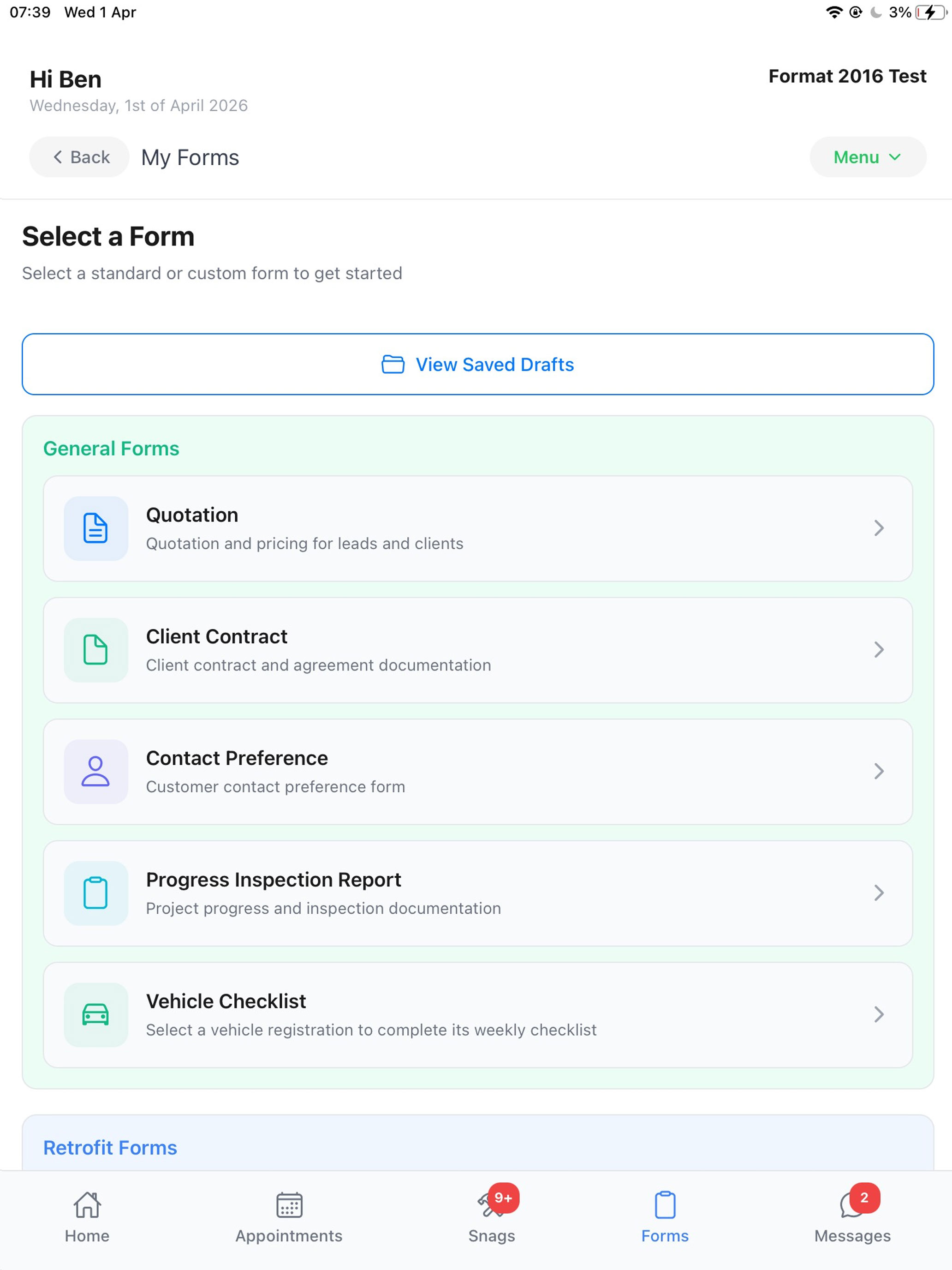Tap the Appointments calendar icon
The width and height of the screenshot is (952, 1270).
click(x=289, y=1204)
